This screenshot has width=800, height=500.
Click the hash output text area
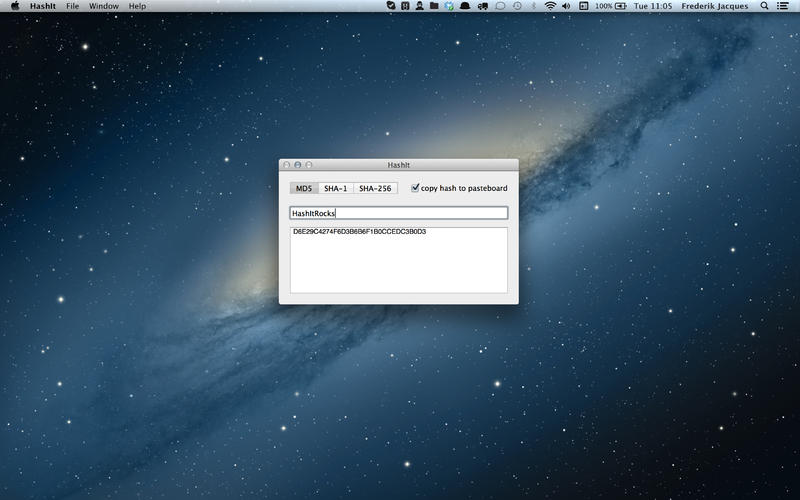[x=398, y=260]
